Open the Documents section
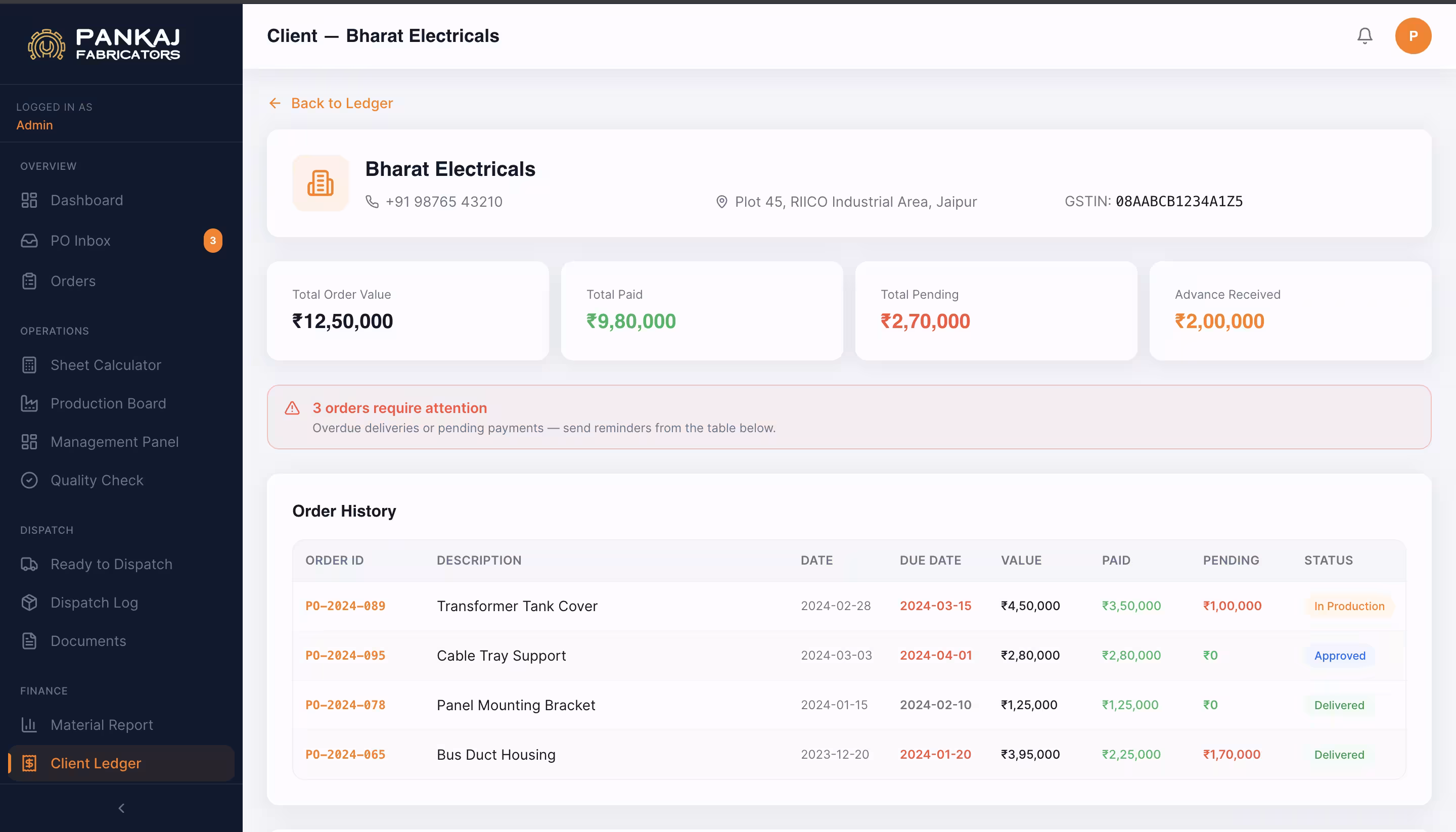 (x=87, y=640)
